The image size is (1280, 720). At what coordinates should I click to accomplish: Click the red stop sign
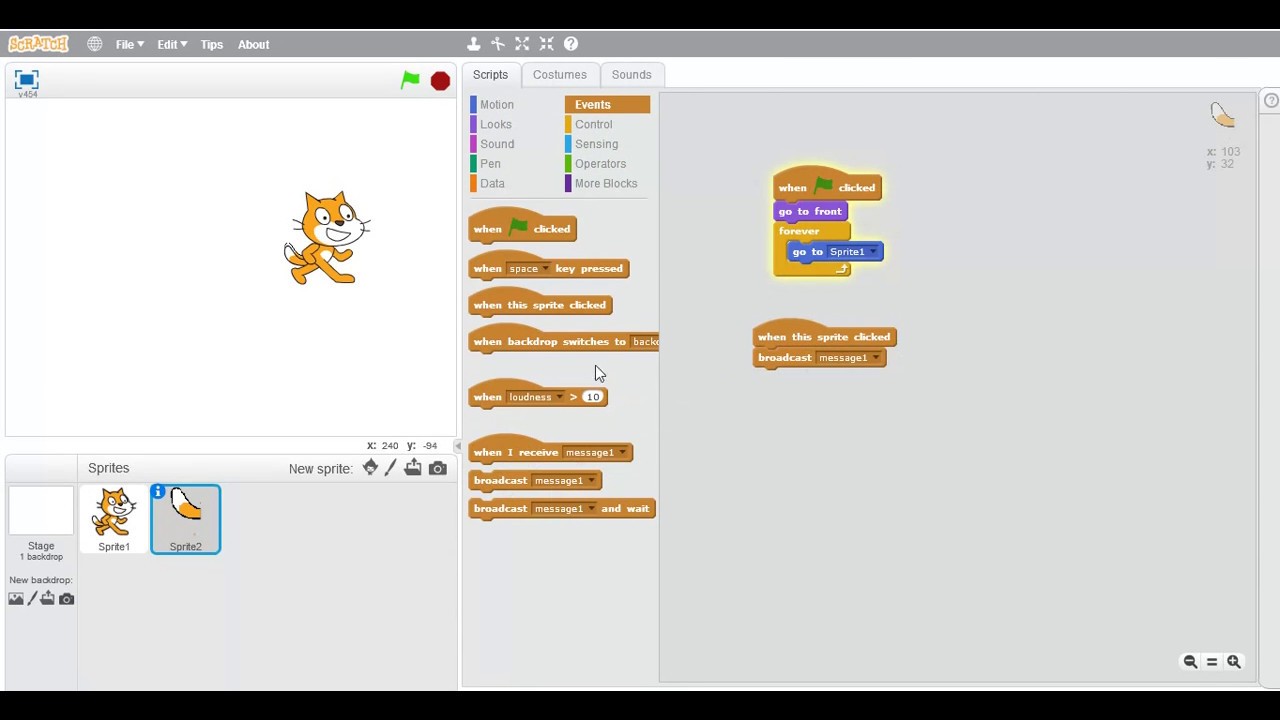coord(440,81)
